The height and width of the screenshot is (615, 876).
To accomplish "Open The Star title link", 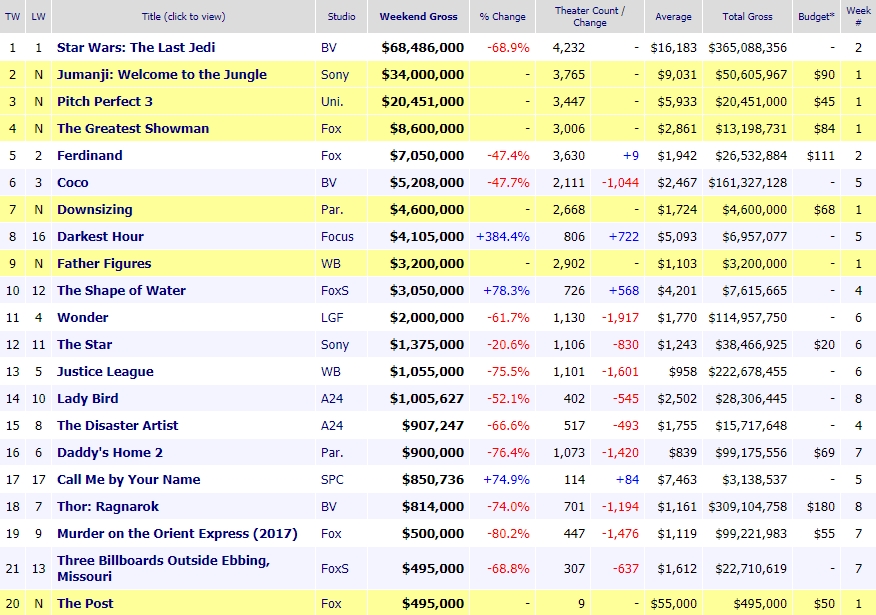I will tap(84, 345).
